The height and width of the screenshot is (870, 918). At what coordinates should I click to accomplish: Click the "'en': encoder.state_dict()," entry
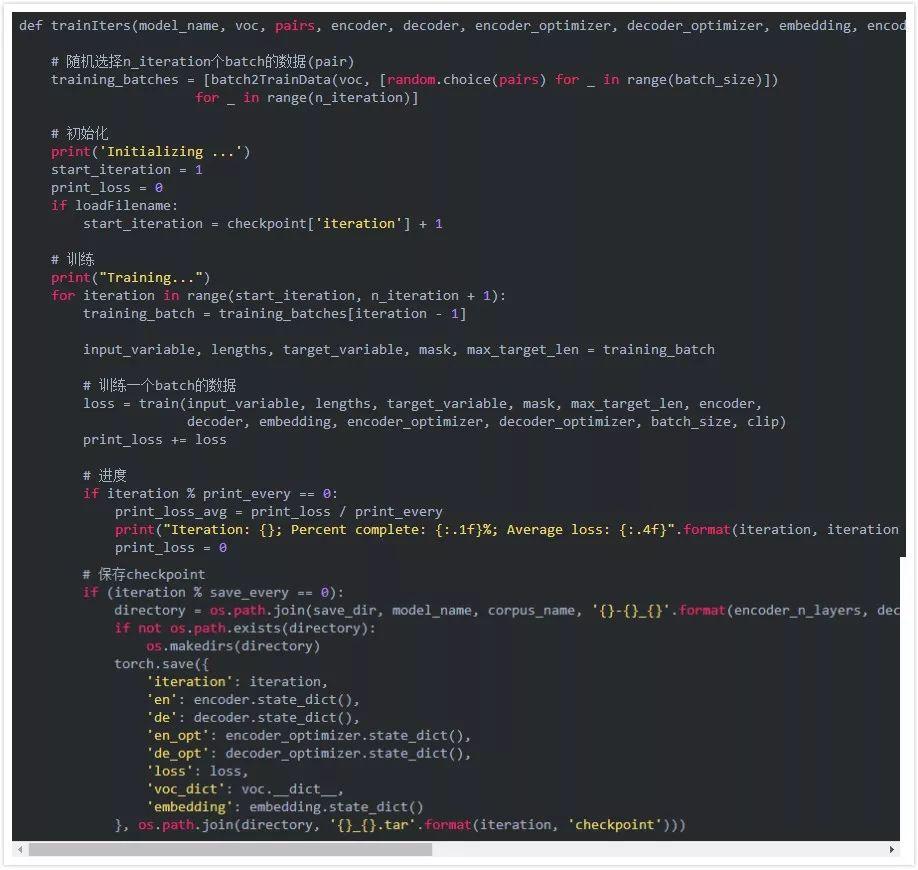[x=253, y=700]
